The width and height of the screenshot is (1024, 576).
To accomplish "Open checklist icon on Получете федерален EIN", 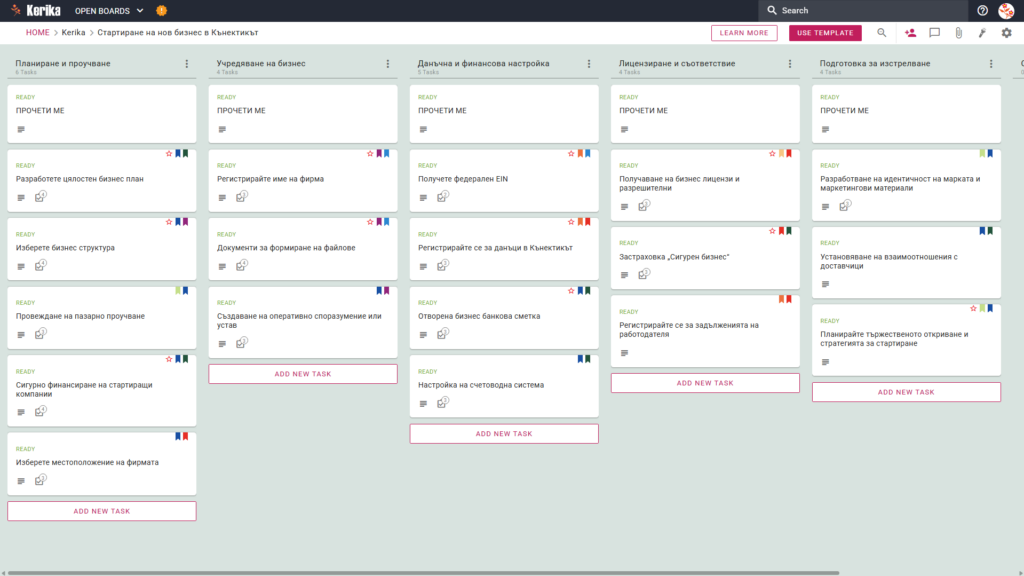I will coord(443,197).
